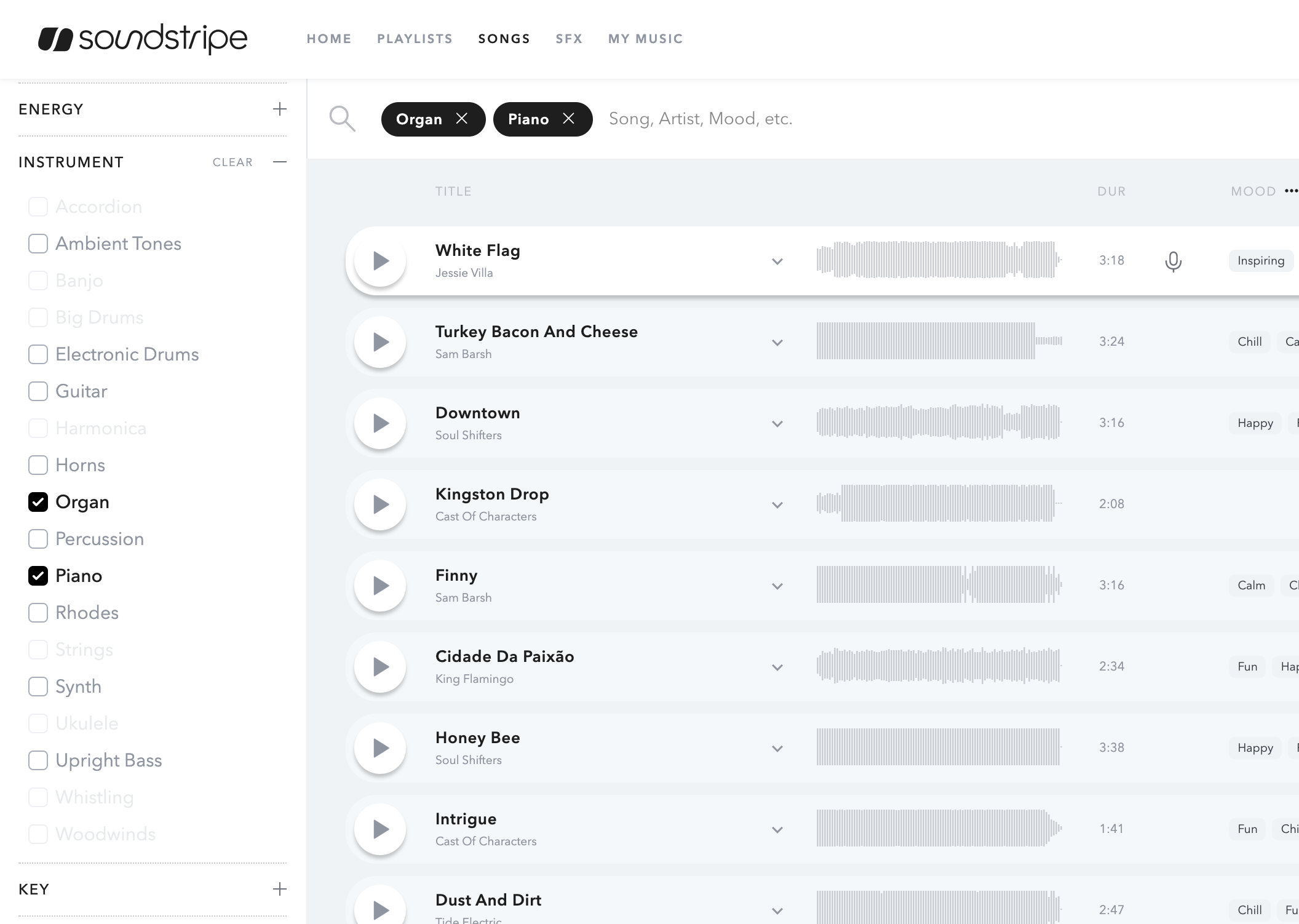Viewport: 1299px width, 924px height.
Task: Click the microphone icon on White Flag
Action: pos(1173,261)
